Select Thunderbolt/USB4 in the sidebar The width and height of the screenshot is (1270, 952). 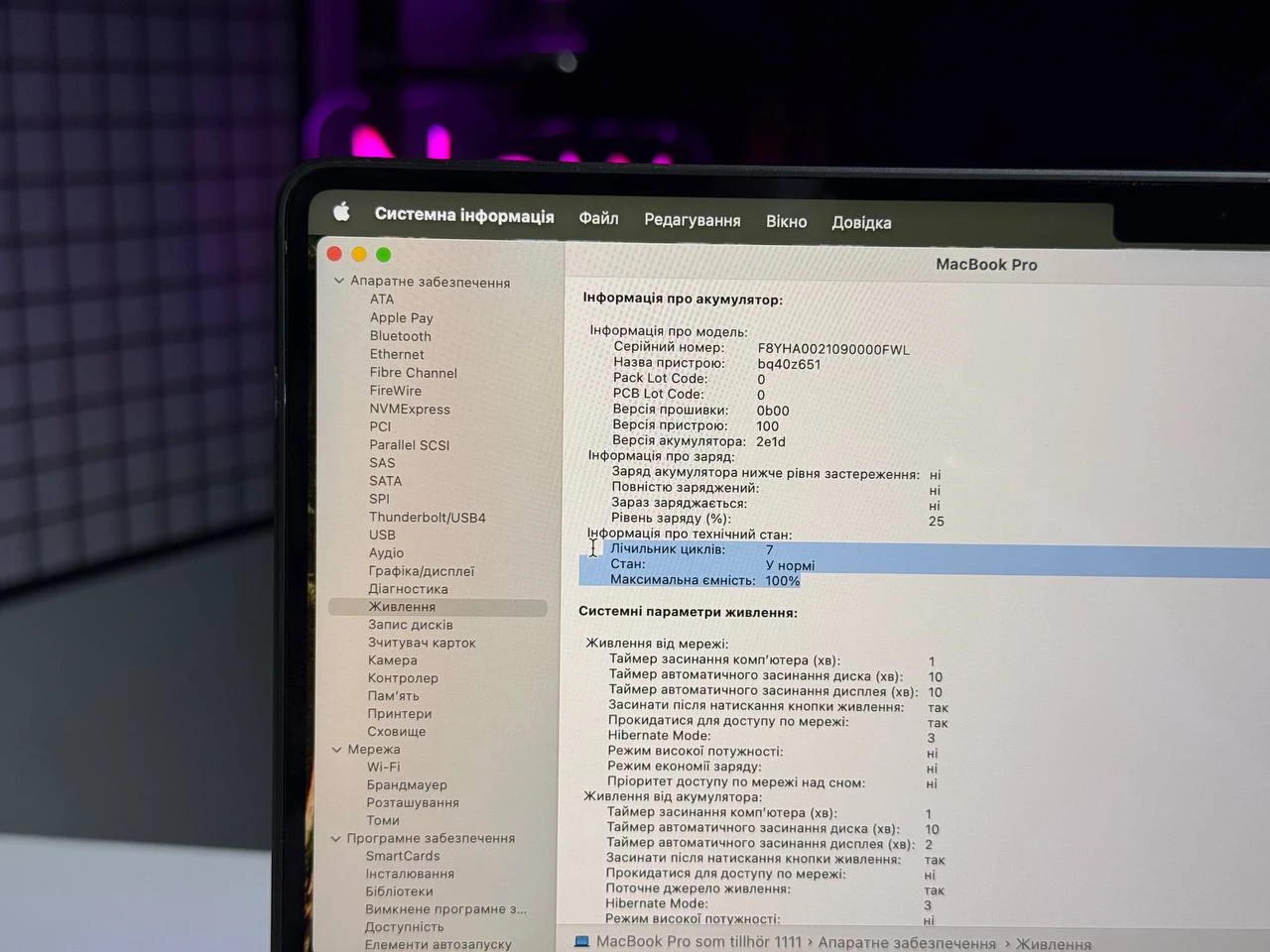(428, 518)
